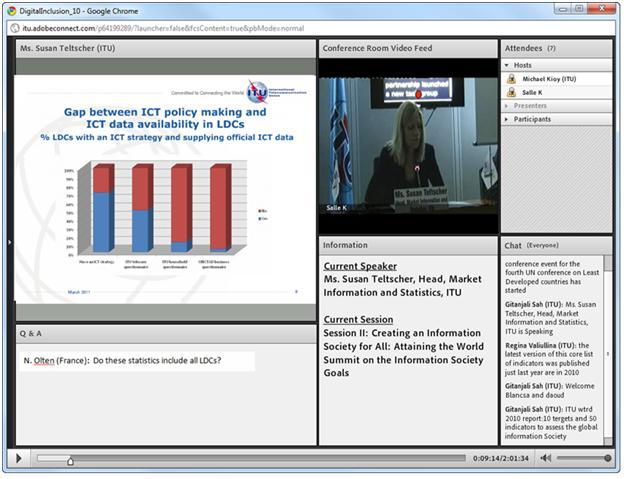
Task: Maximize the Chrome window
Action: (x=579, y=9)
